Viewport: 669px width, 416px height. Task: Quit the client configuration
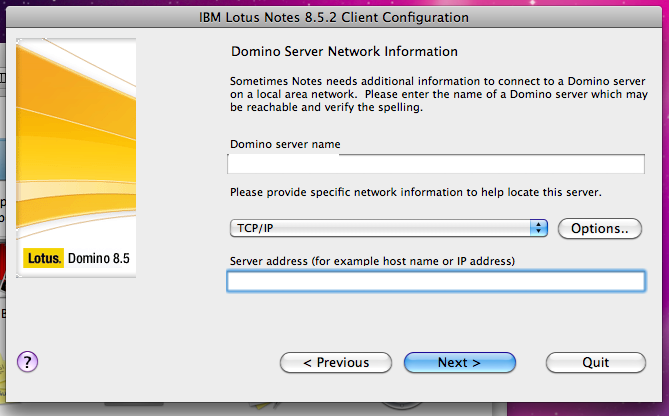pyautogui.click(x=596, y=362)
